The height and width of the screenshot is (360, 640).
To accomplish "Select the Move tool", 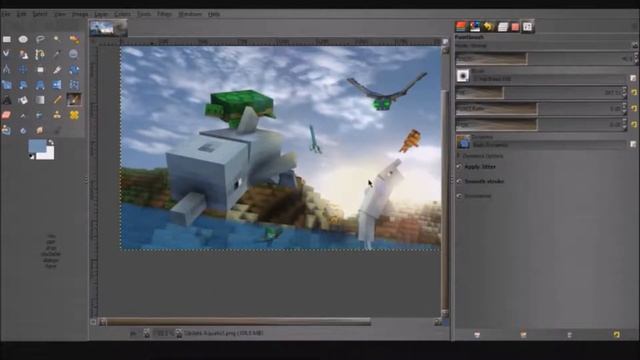I will coord(23,69).
